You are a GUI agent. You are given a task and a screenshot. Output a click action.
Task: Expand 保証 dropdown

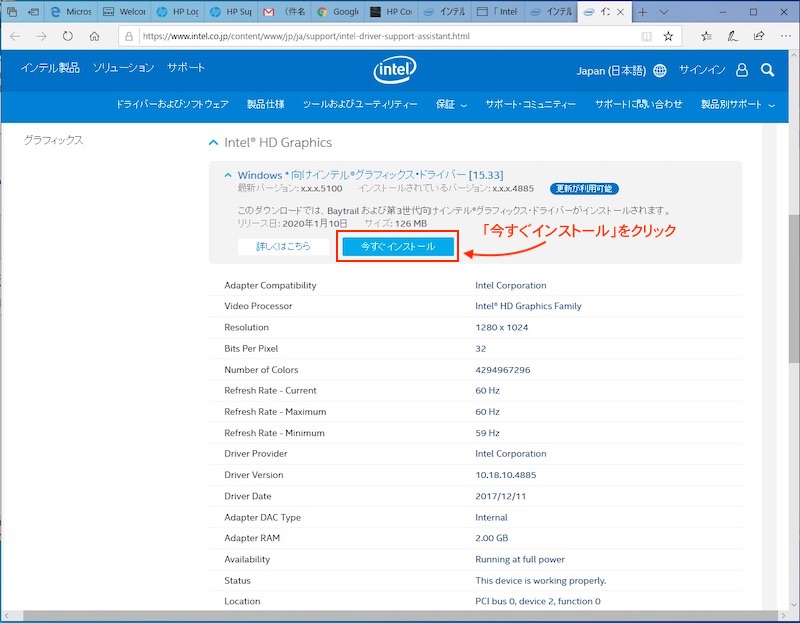451,105
